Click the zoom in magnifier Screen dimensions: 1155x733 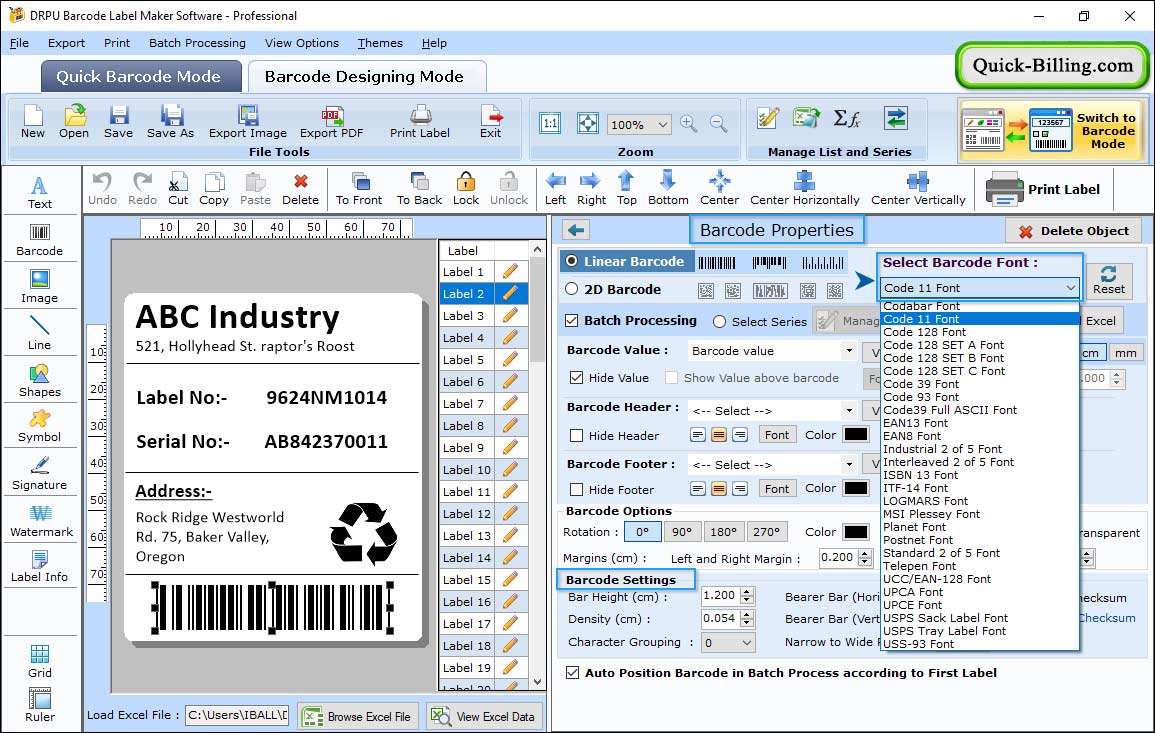689,124
